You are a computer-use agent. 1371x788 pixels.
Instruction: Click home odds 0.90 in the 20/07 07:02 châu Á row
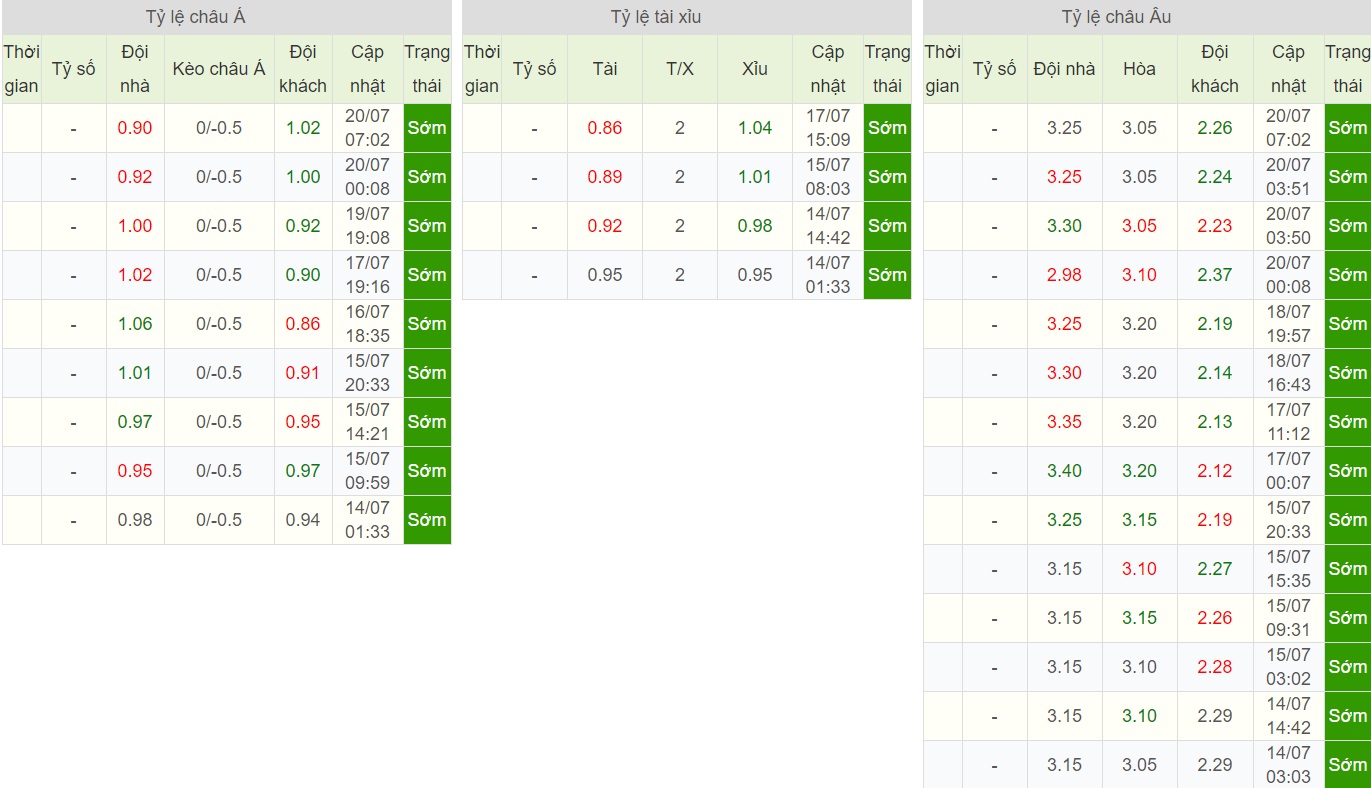135,128
